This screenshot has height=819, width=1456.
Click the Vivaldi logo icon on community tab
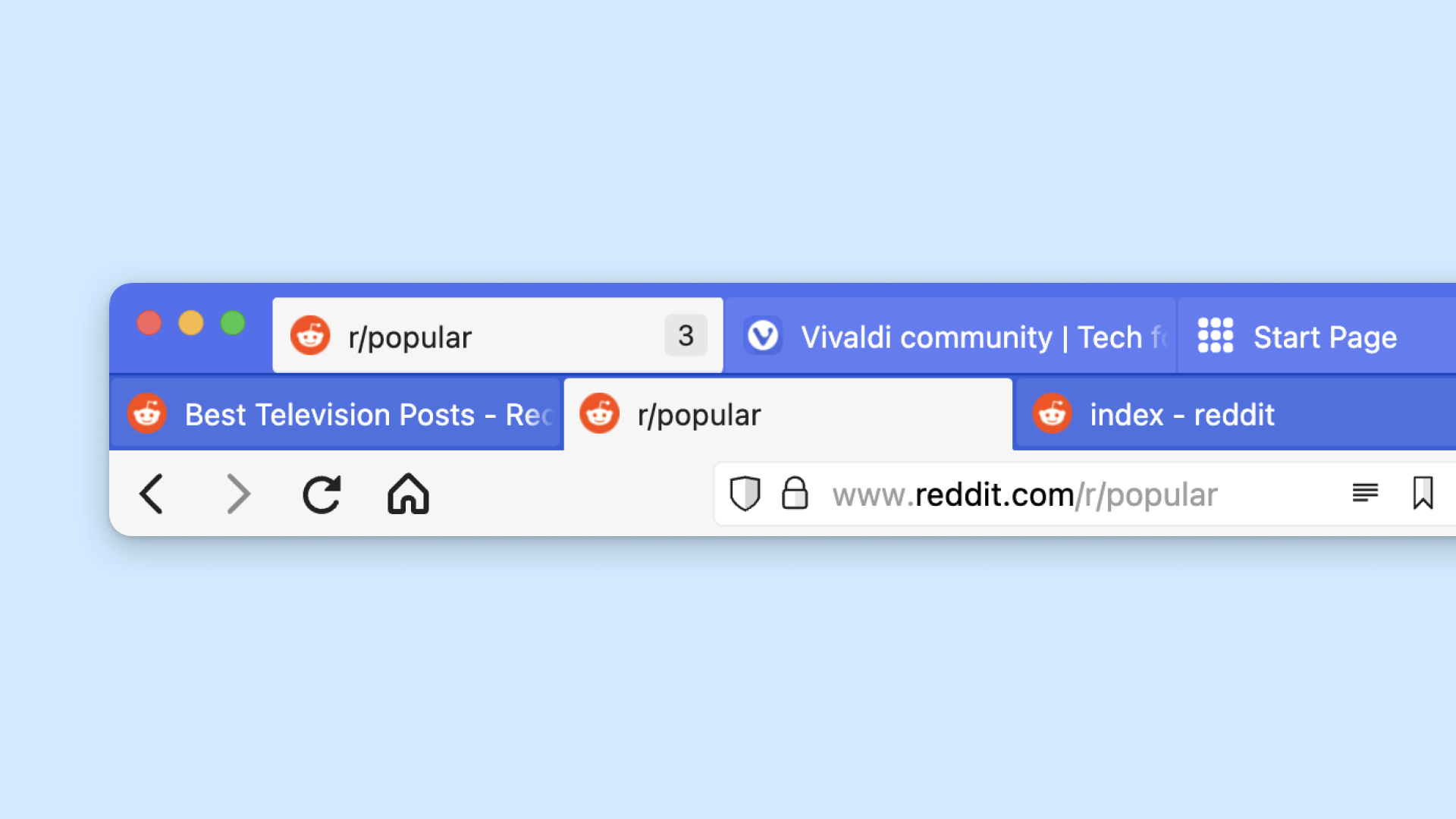coord(762,335)
